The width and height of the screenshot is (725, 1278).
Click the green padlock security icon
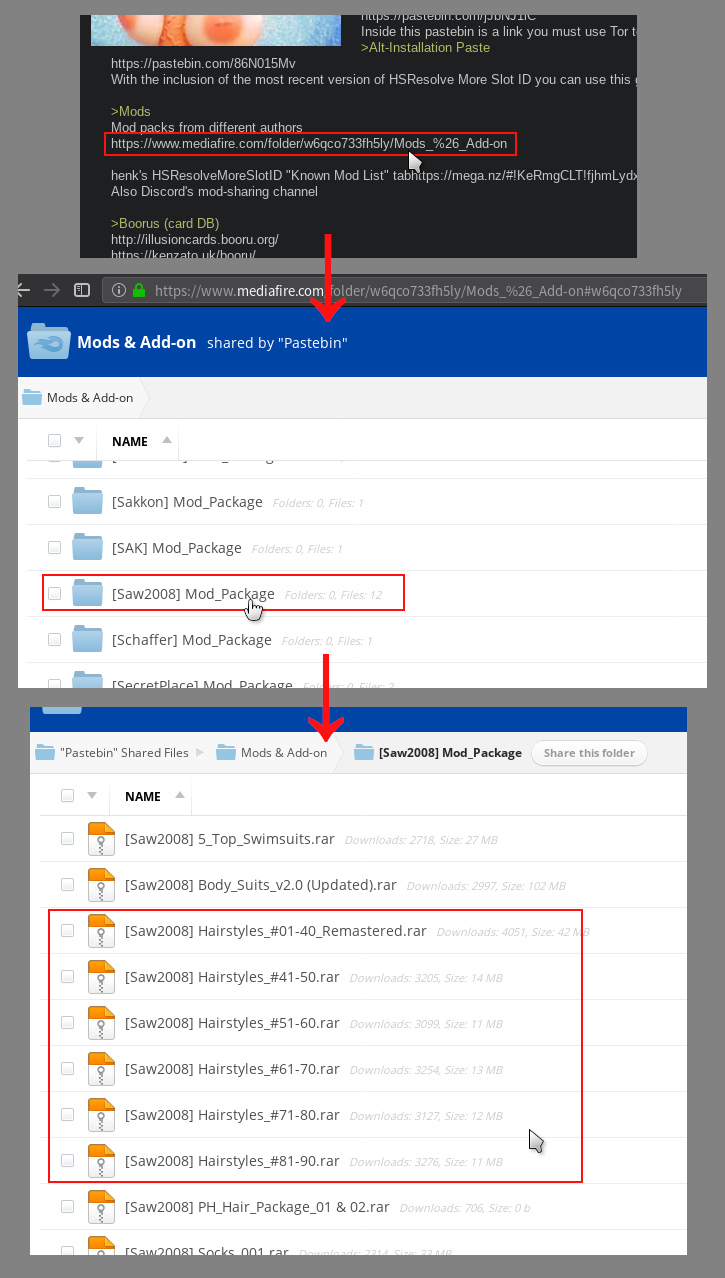click(139, 290)
